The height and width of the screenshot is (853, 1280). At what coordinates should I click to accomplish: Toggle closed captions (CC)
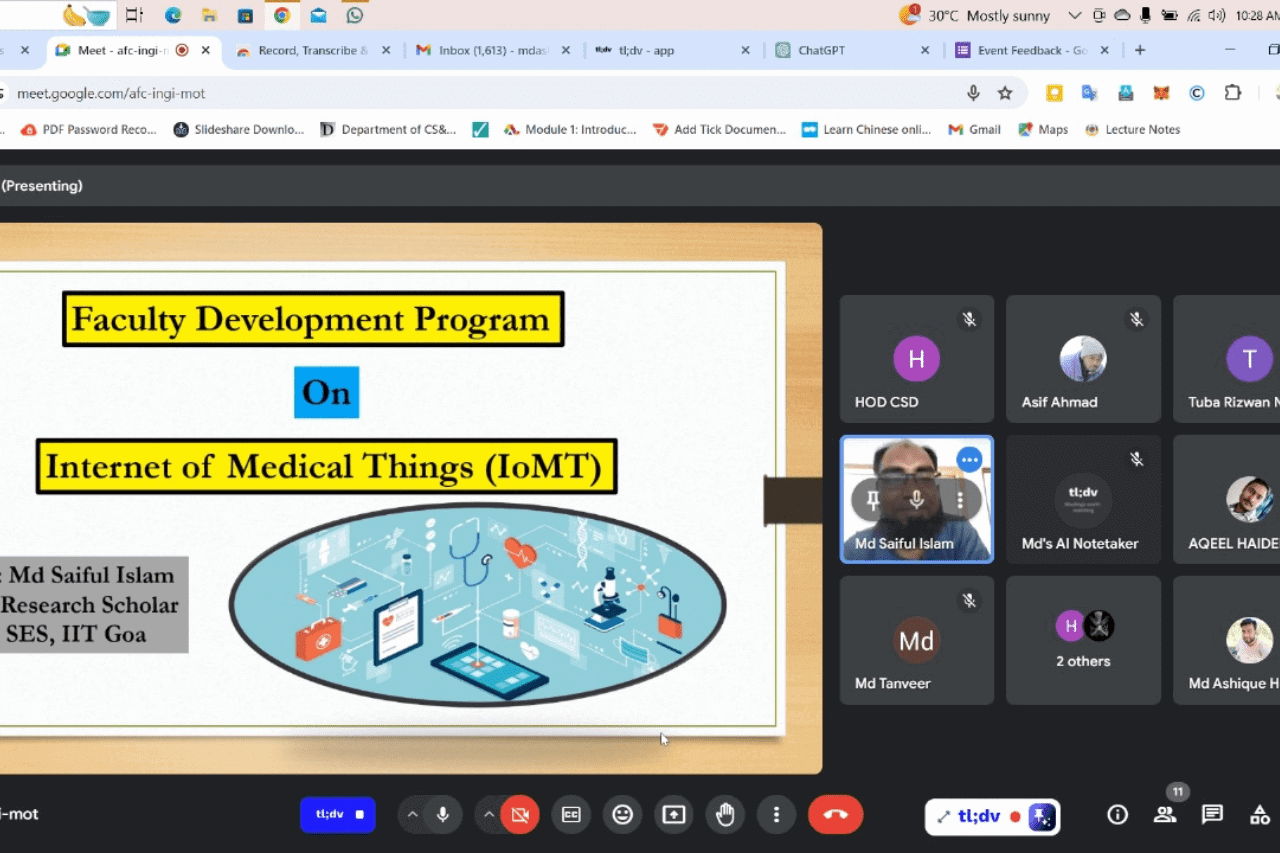coord(571,815)
